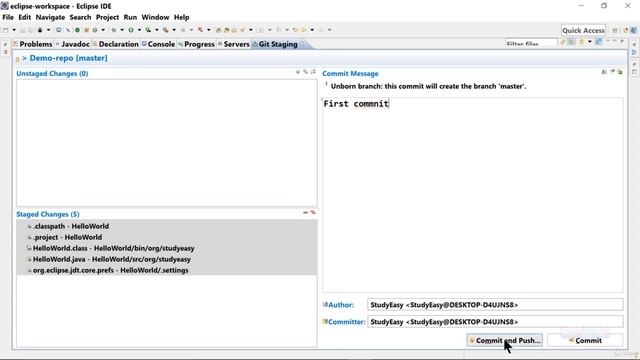This screenshot has height=360, width=640.
Task: Open the Run menu
Action: pyautogui.click(x=130, y=17)
